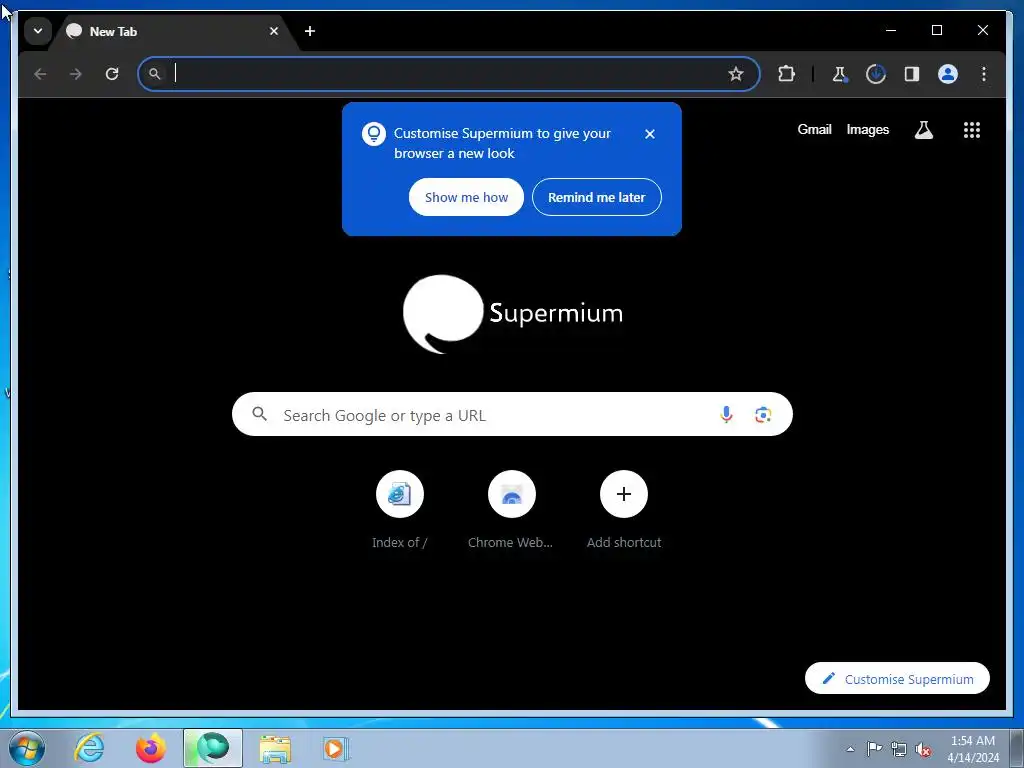The image size is (1024, 768).
Task: Open the Index of / shortcut
Action: click(400, 510)
